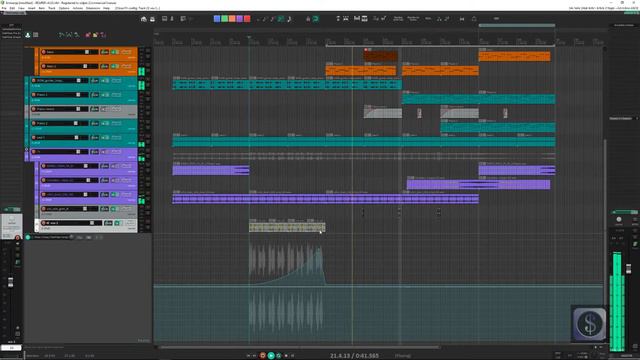Image resolution: width=640 pixels, height=360 pixels.
Task: Click the green highlighted toolbar icon after swatches
Action: click(281, 19)
